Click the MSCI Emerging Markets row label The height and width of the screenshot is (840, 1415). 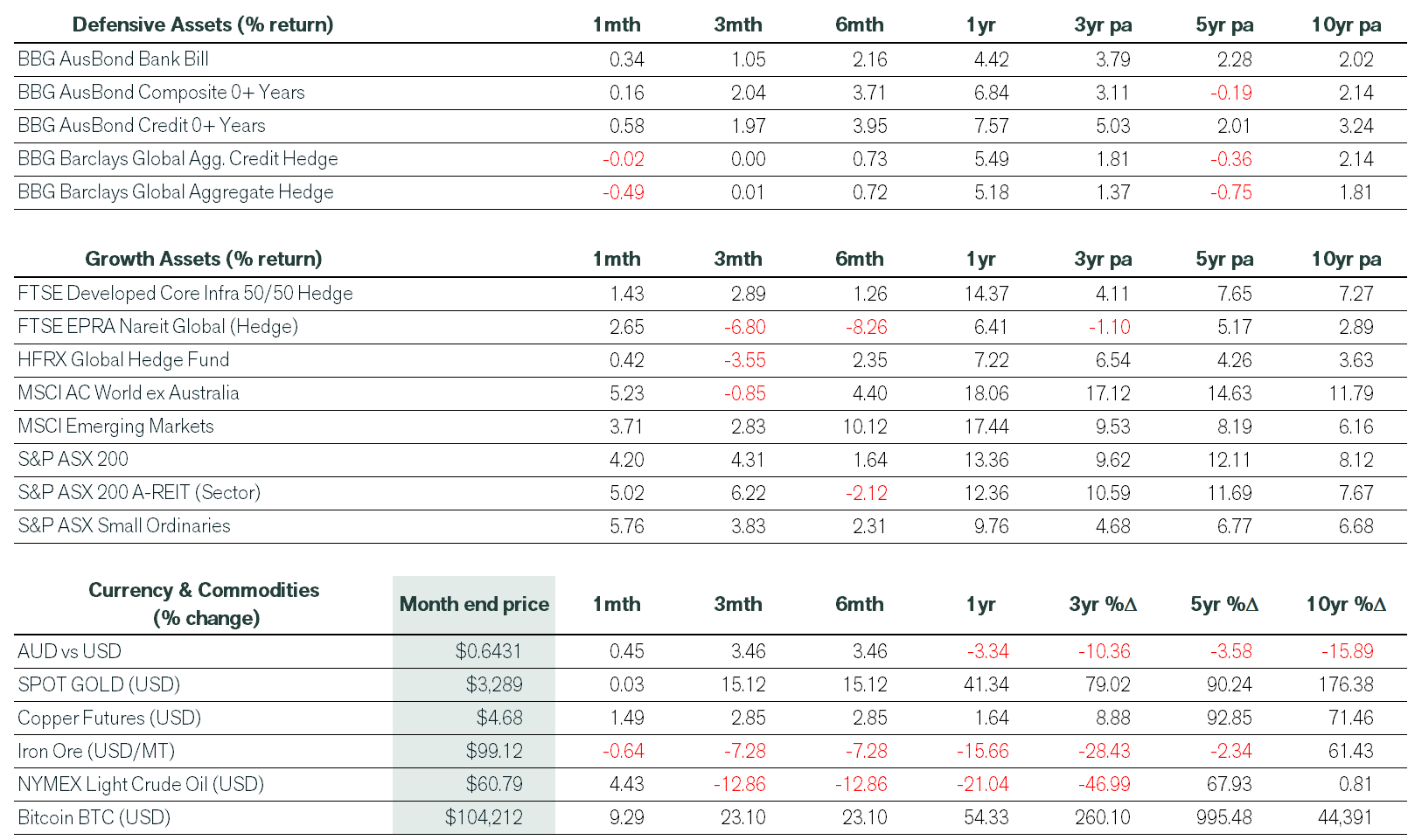(115, 426)
